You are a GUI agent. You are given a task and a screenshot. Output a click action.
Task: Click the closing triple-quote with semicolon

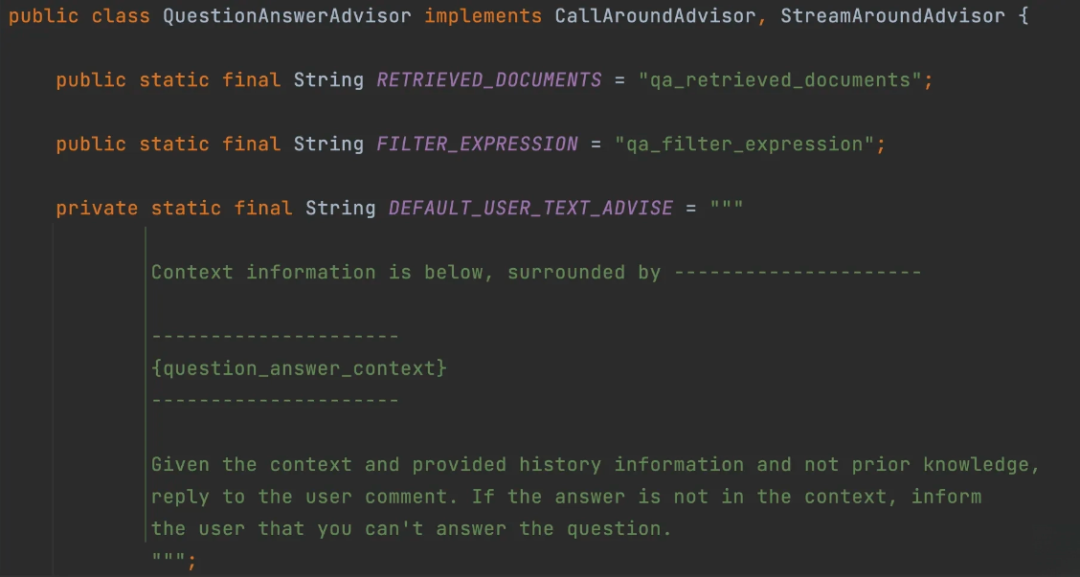click(x=174, y=559)
